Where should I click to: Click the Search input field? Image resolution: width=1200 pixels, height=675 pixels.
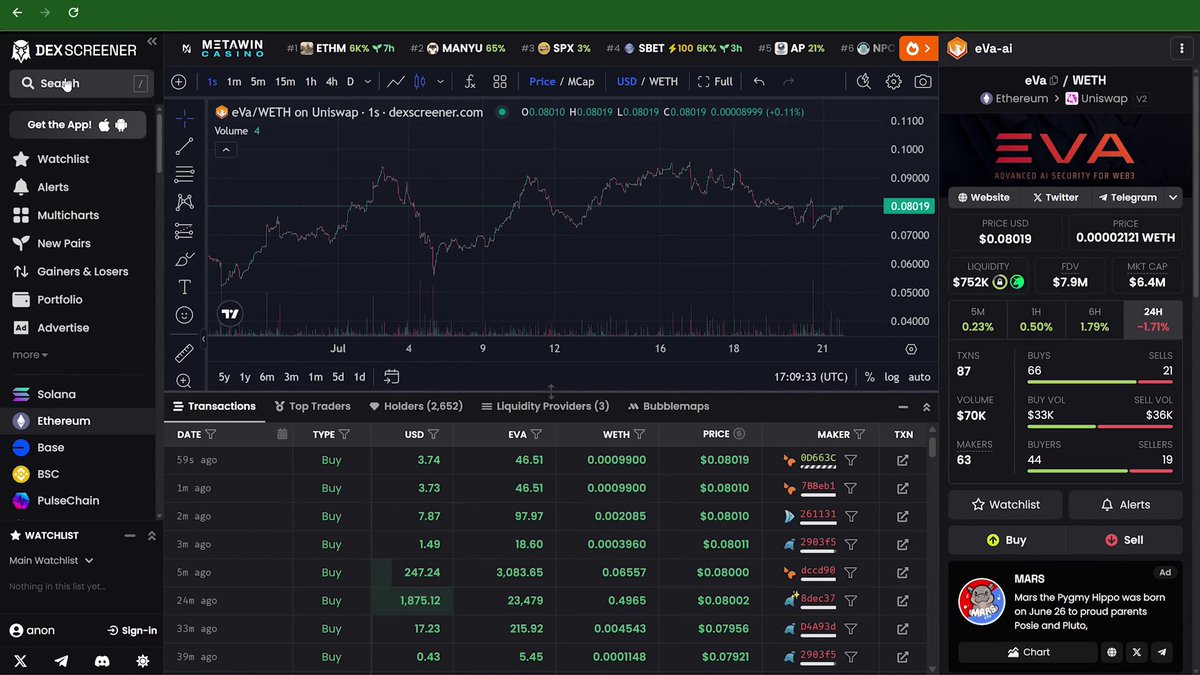pos(82,84)
